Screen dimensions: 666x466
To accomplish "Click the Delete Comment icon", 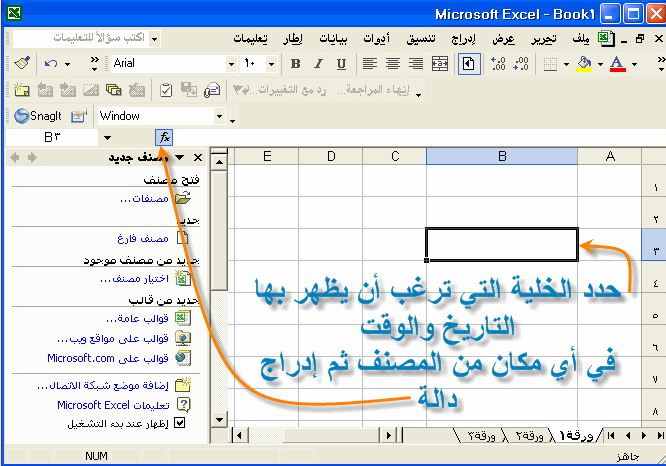I will [x=137, y=90].
